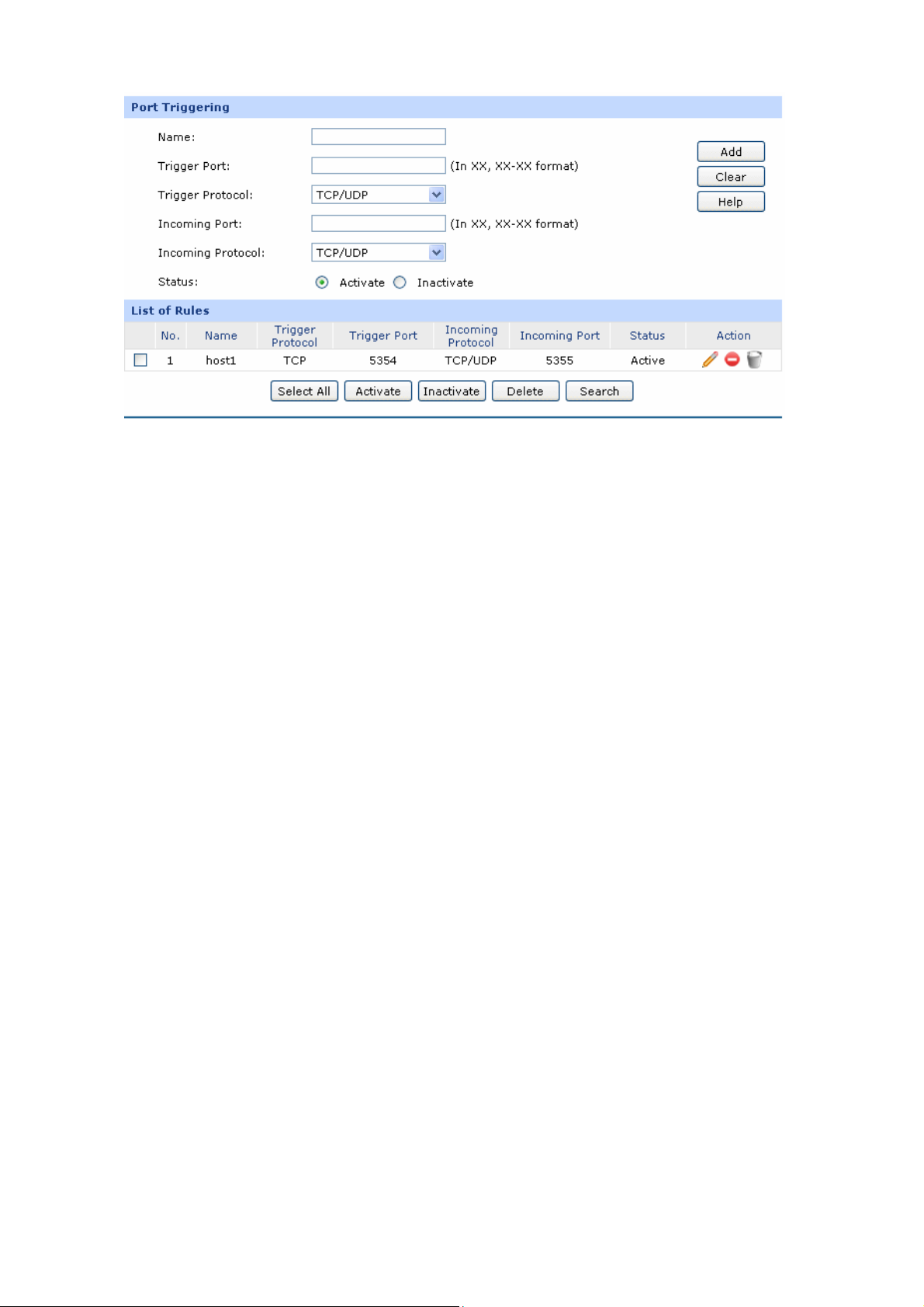
Task: Click the Delete button below the list
Action: (x=525, y=391)
